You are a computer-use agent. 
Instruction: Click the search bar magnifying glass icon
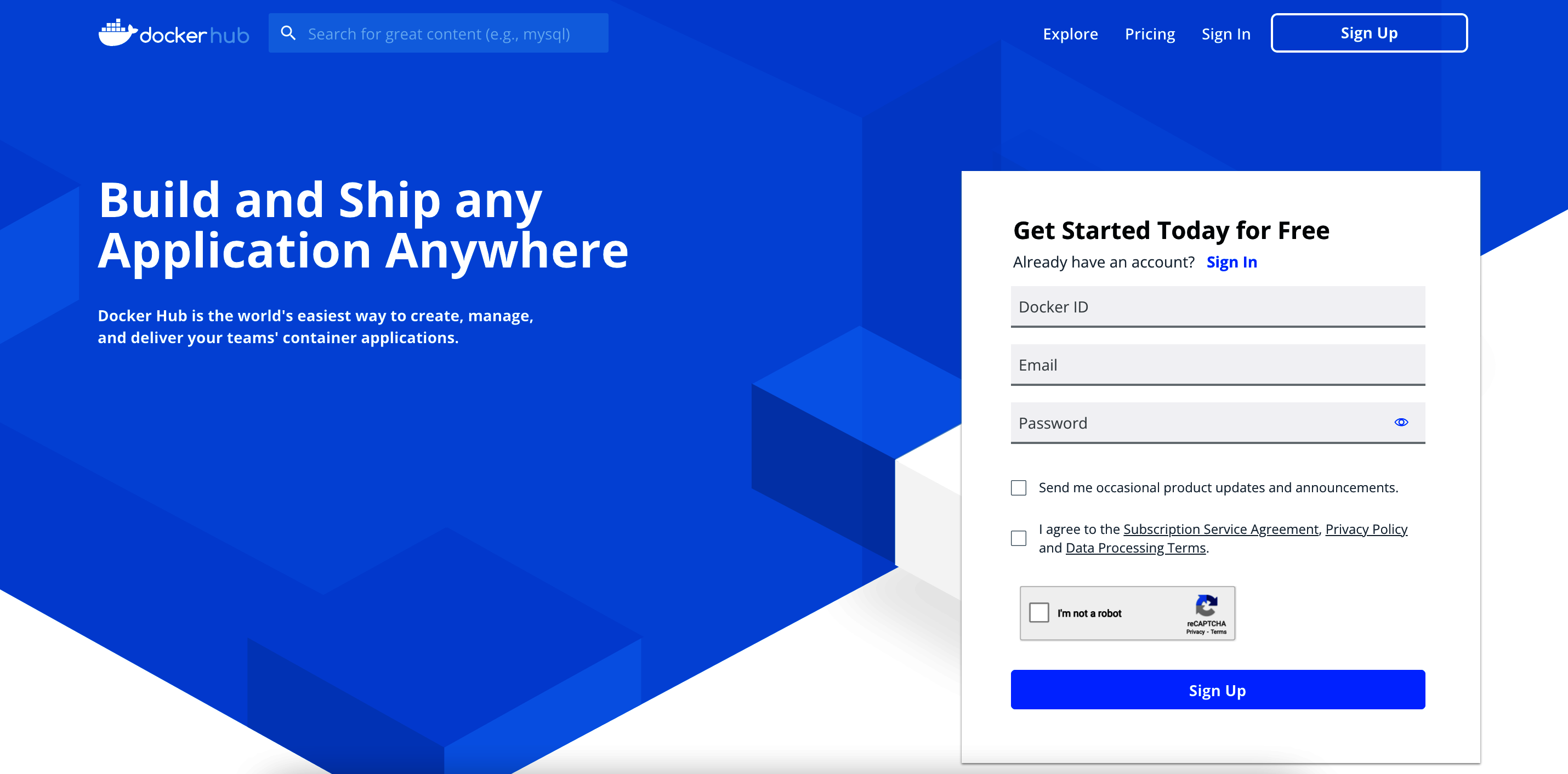click(x=287, y=33)
